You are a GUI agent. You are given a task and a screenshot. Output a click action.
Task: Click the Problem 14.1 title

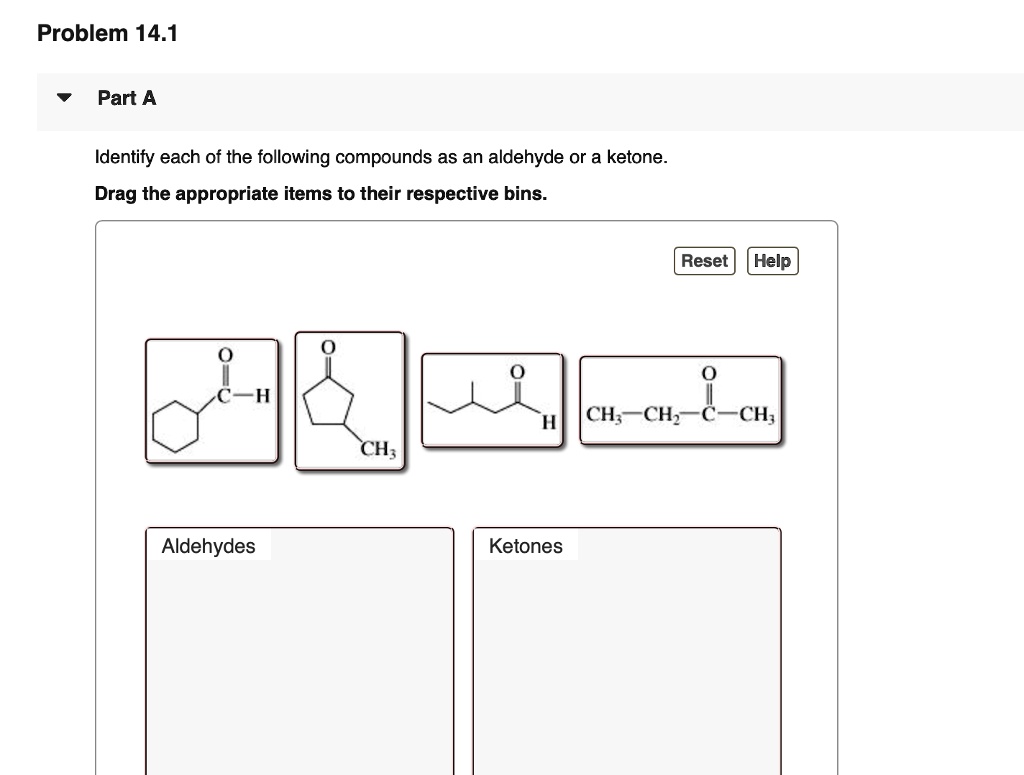(x=106, y=33)
